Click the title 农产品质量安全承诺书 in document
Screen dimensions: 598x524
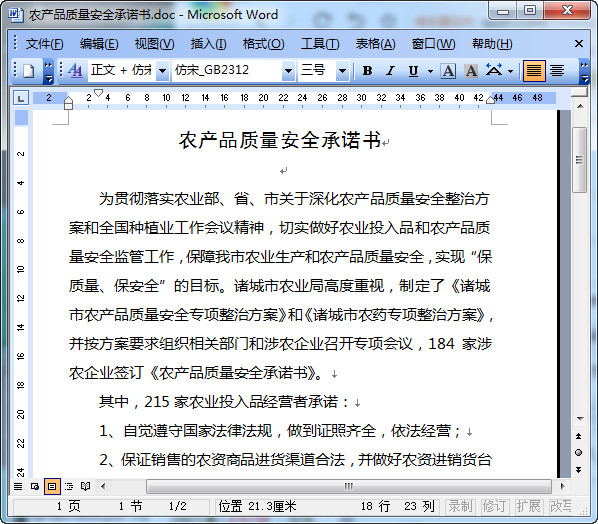pyautogui.click(x=280, y=140)
